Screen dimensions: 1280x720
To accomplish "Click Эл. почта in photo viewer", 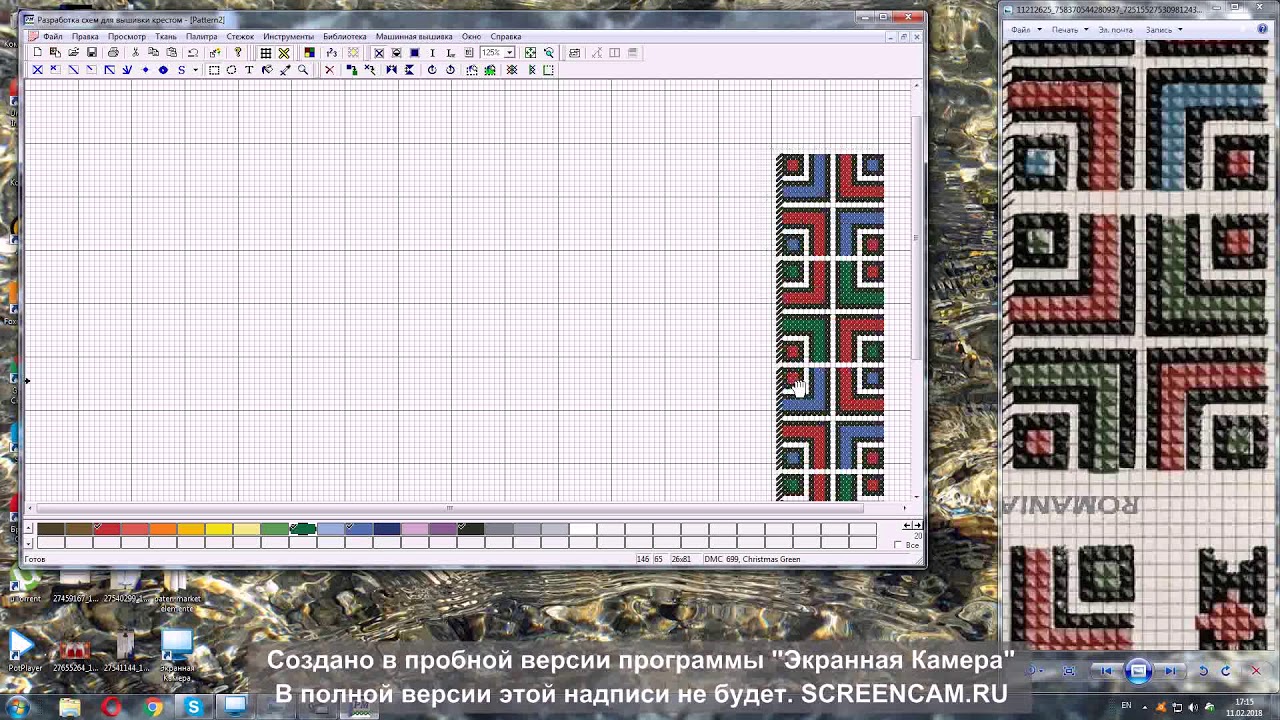I will [1115, 30].
